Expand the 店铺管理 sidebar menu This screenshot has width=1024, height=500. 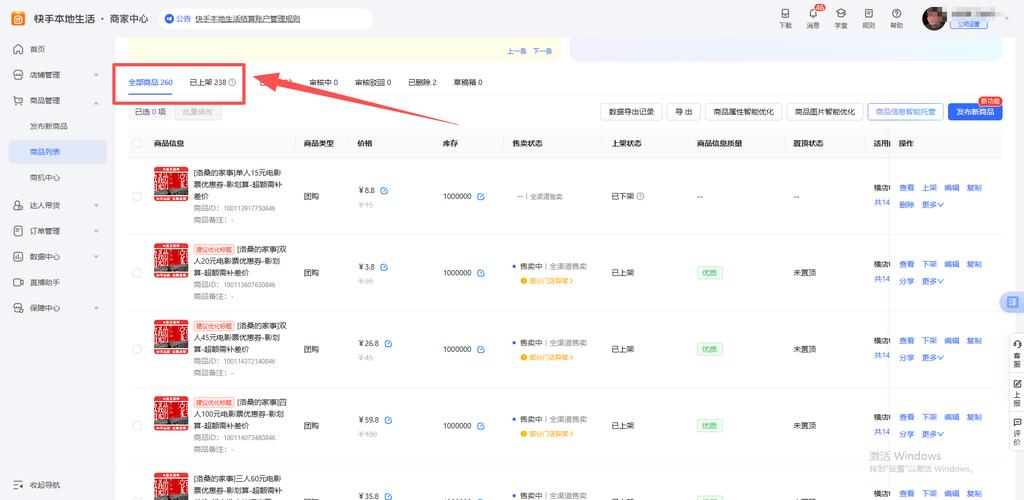(x=55, y=75)
